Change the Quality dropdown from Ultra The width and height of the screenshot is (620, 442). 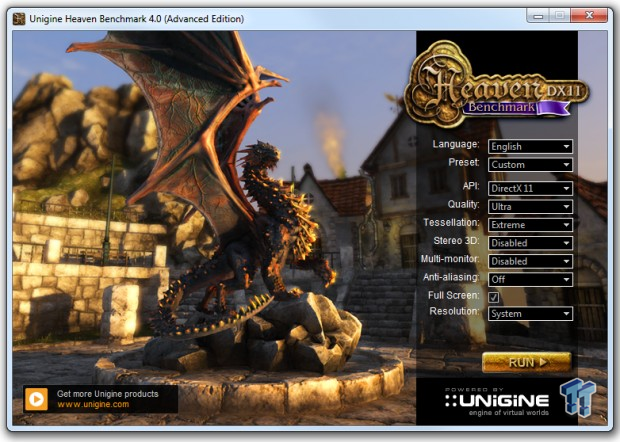click(x=530, y=206)
